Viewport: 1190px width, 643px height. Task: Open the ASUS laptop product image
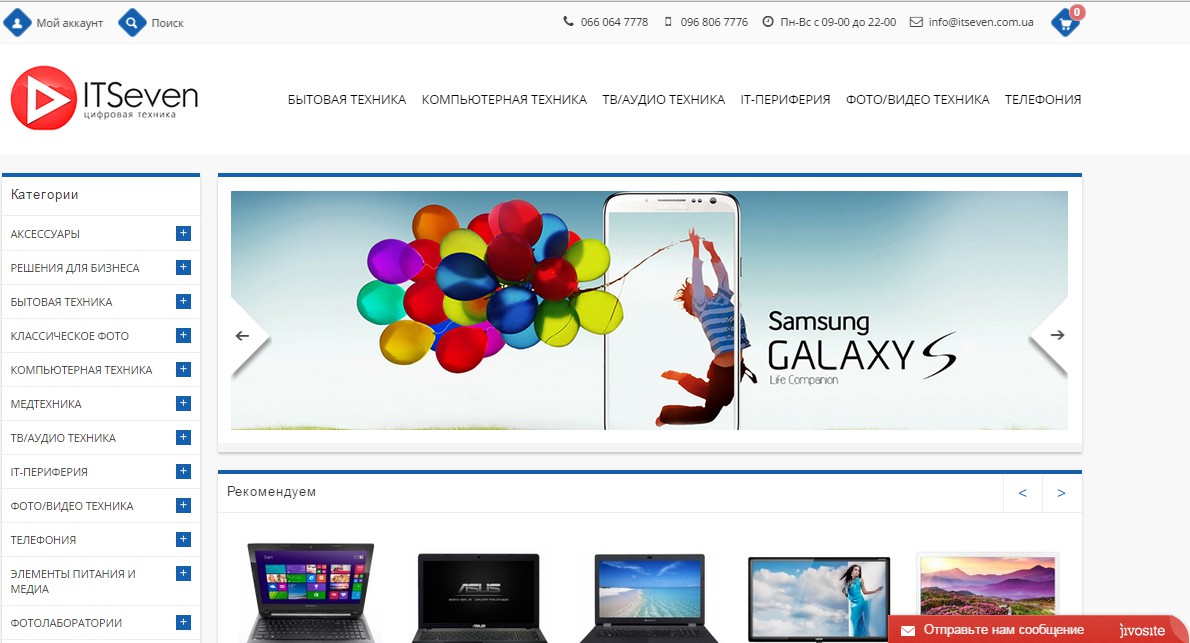coord(479,597)
